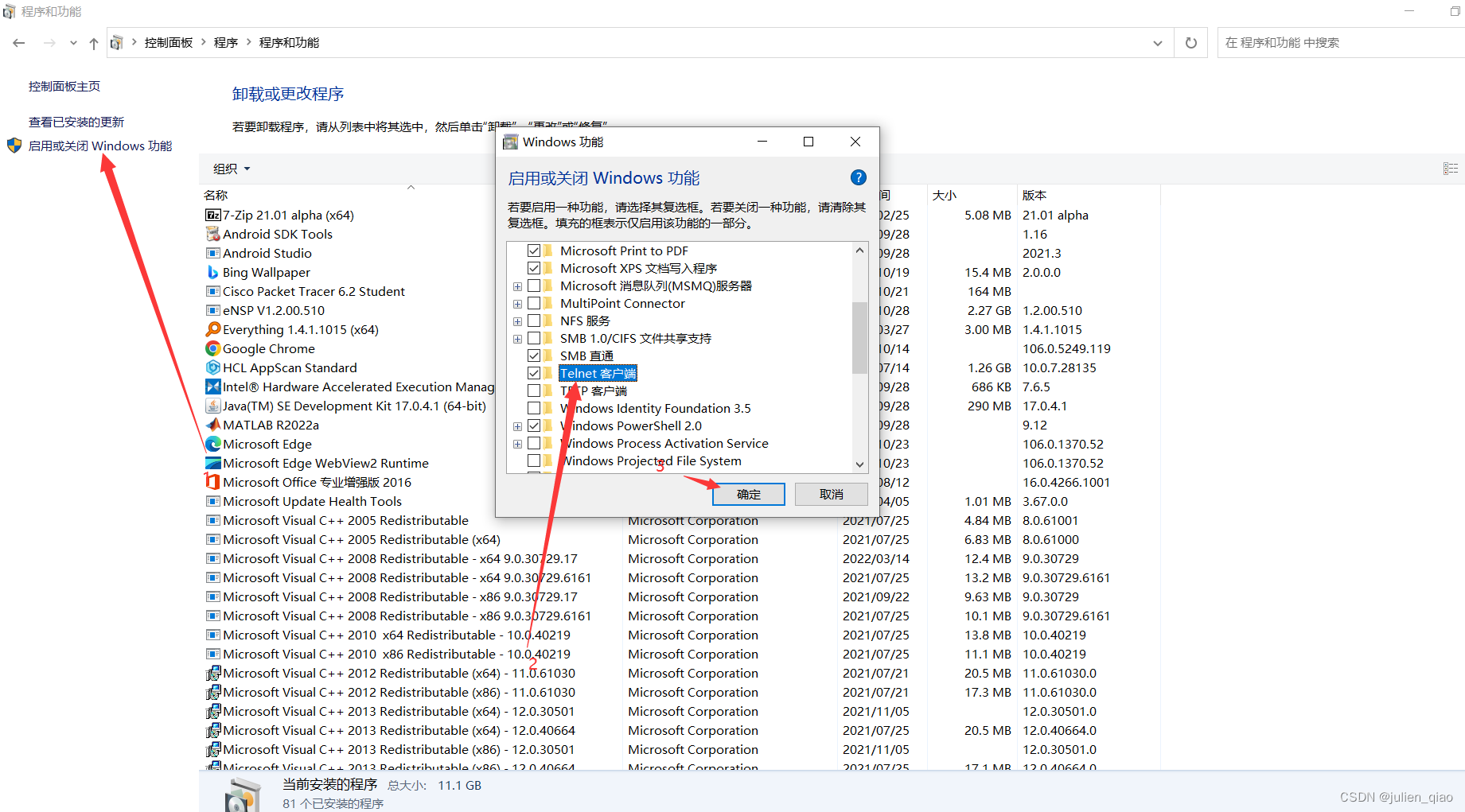The image size is (1465, 812).
Task: Click the Microsoft Edge icon
Action: pos(212,444)
